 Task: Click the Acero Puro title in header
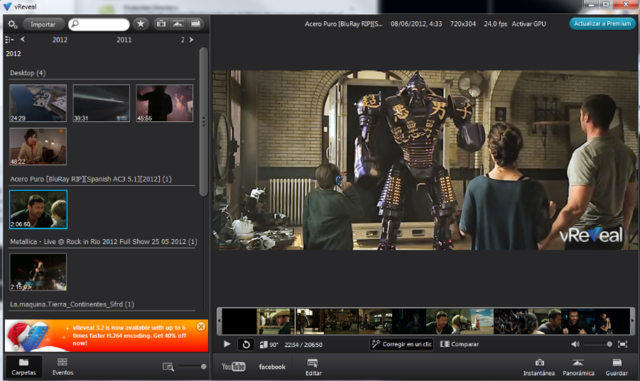343,24
